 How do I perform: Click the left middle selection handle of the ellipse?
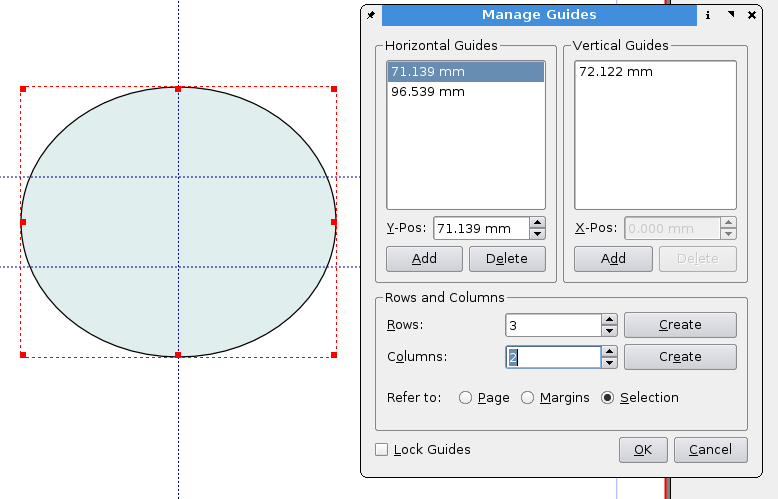(x=22, y=222)
